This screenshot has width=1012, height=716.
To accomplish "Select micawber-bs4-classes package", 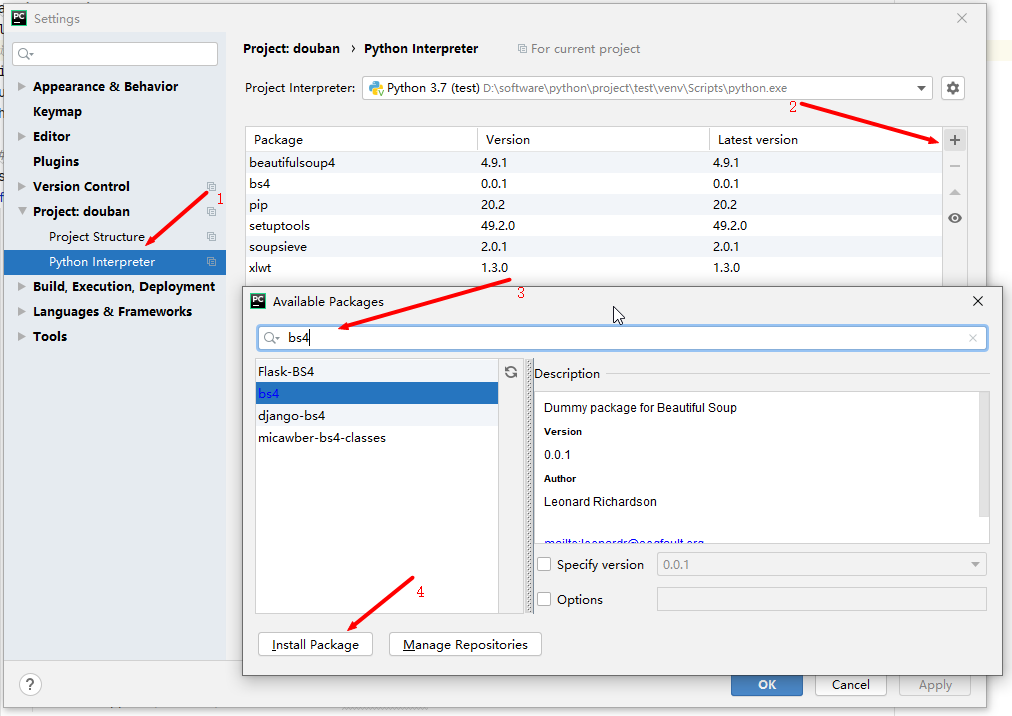I will (377, 437).
